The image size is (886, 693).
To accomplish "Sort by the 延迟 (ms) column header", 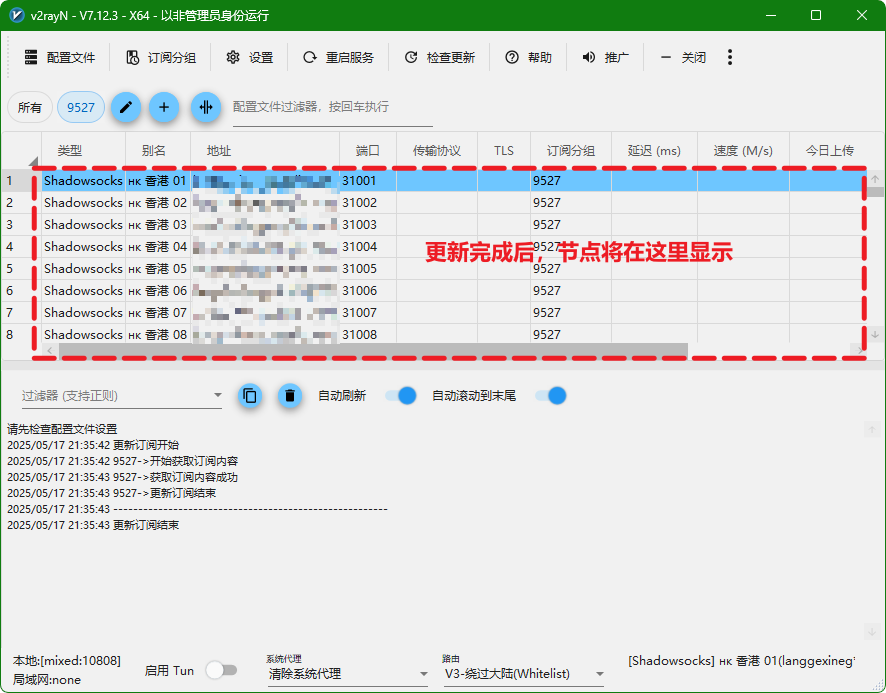I will tap(654, 150).
